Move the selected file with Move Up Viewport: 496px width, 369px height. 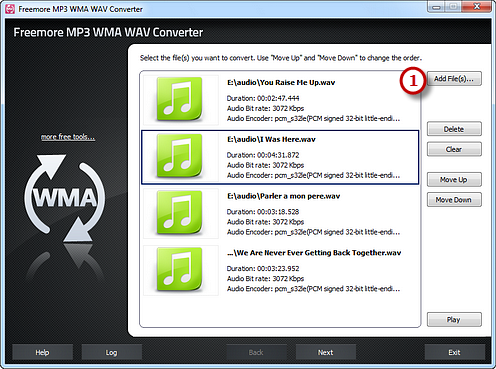(x=454, y=180)
